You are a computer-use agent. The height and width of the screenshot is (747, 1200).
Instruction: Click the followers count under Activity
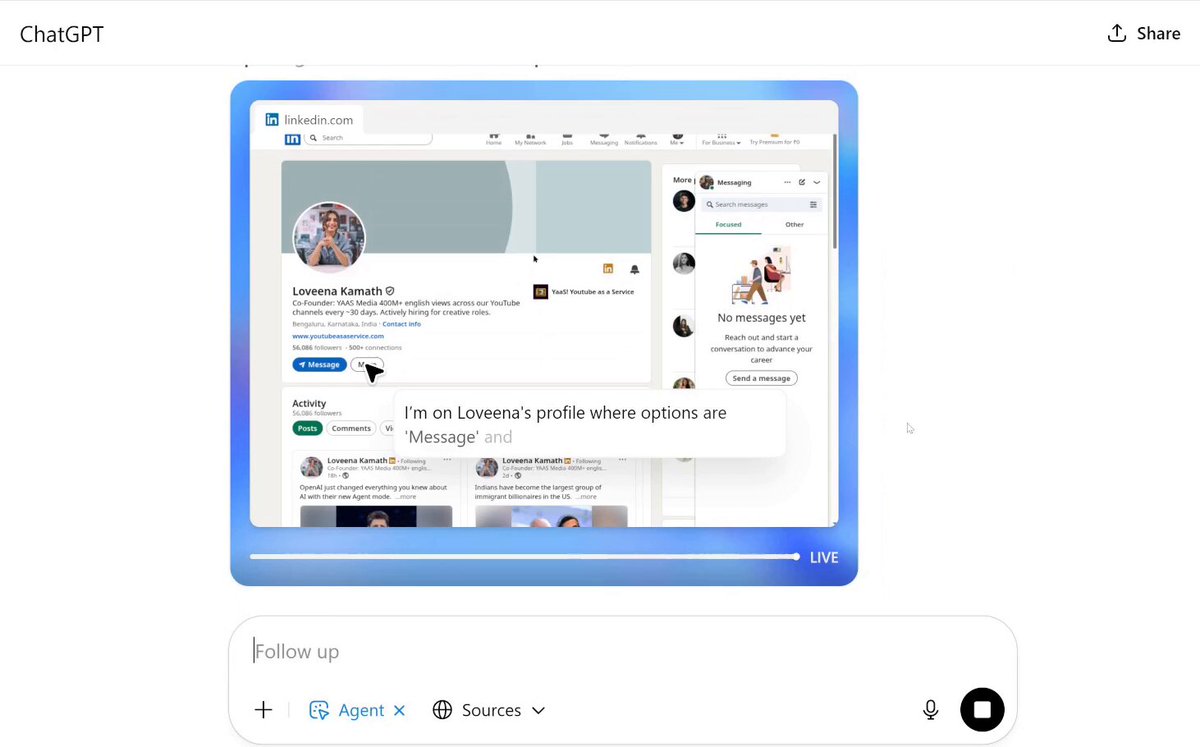point(317,413)
